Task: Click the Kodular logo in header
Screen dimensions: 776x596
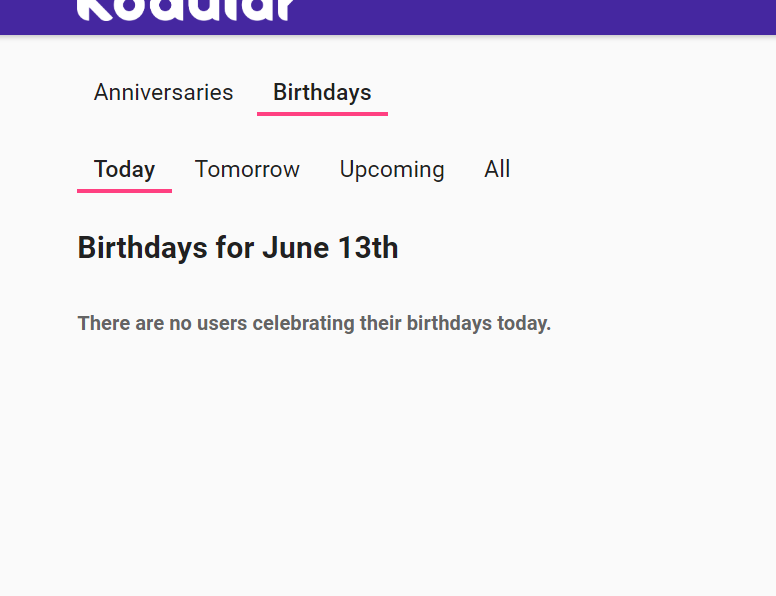Action: (x=186, y=10)
